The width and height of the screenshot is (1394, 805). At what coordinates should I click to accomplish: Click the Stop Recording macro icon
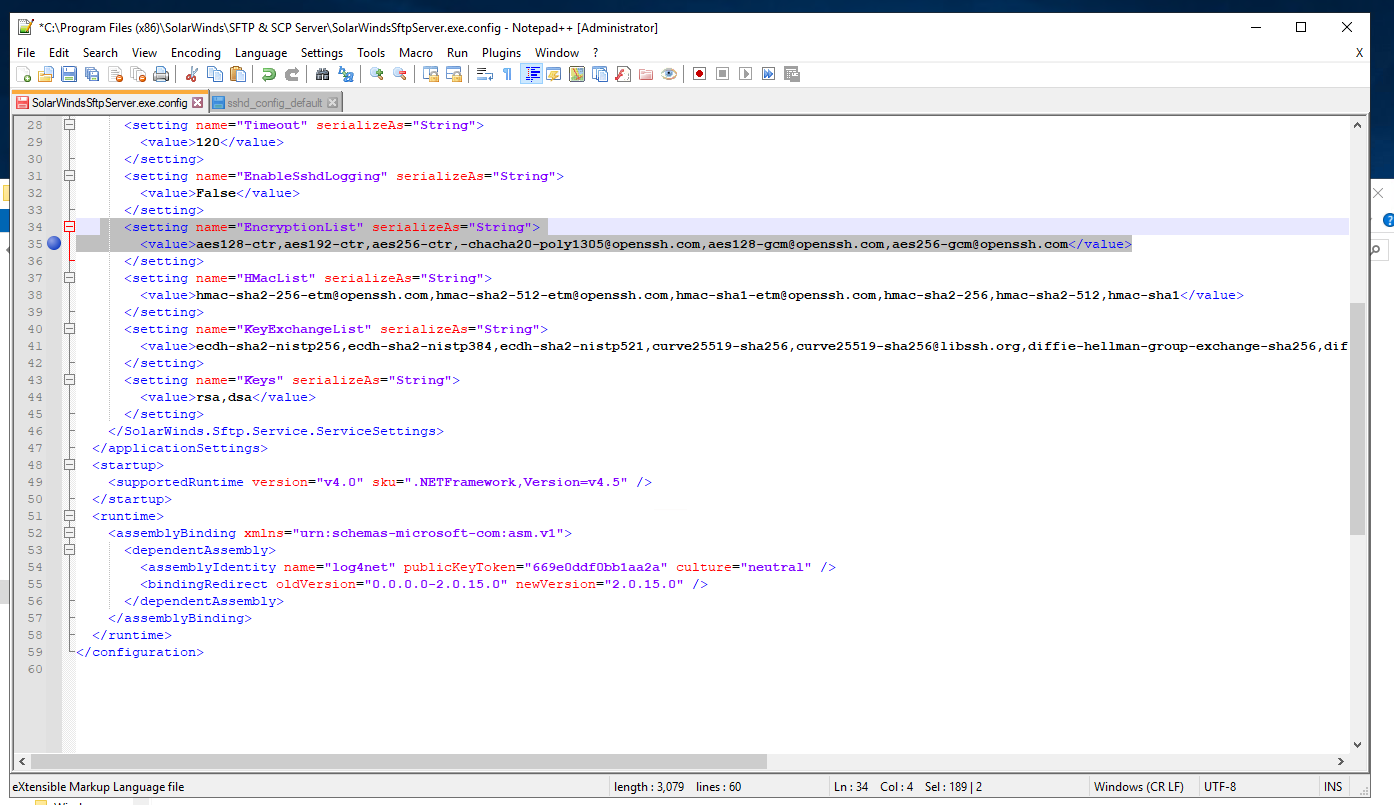722,74
